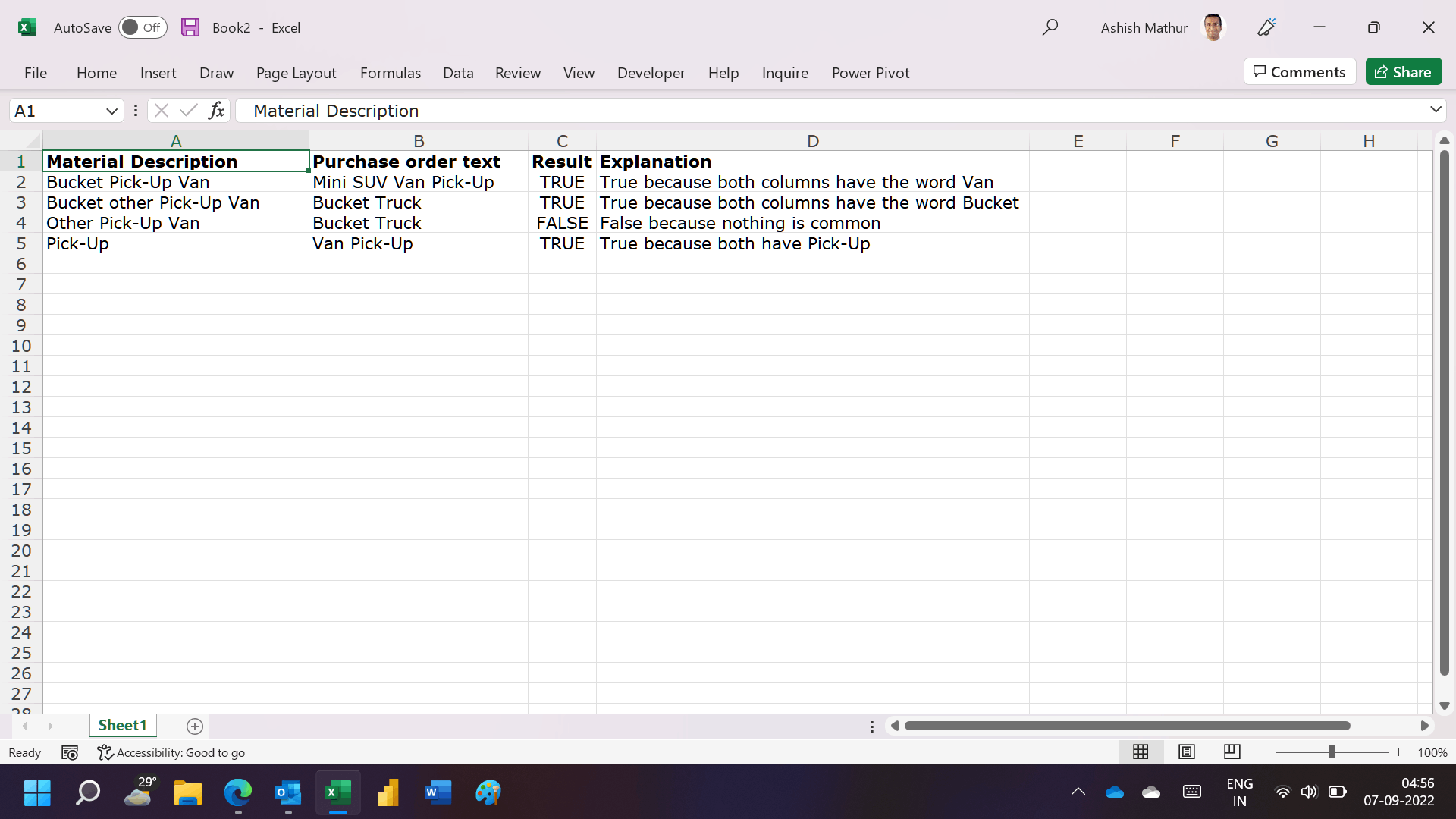1456x819 pixels.
Task: Switch to Page Break Preview icon
Action: point(1232,752)
